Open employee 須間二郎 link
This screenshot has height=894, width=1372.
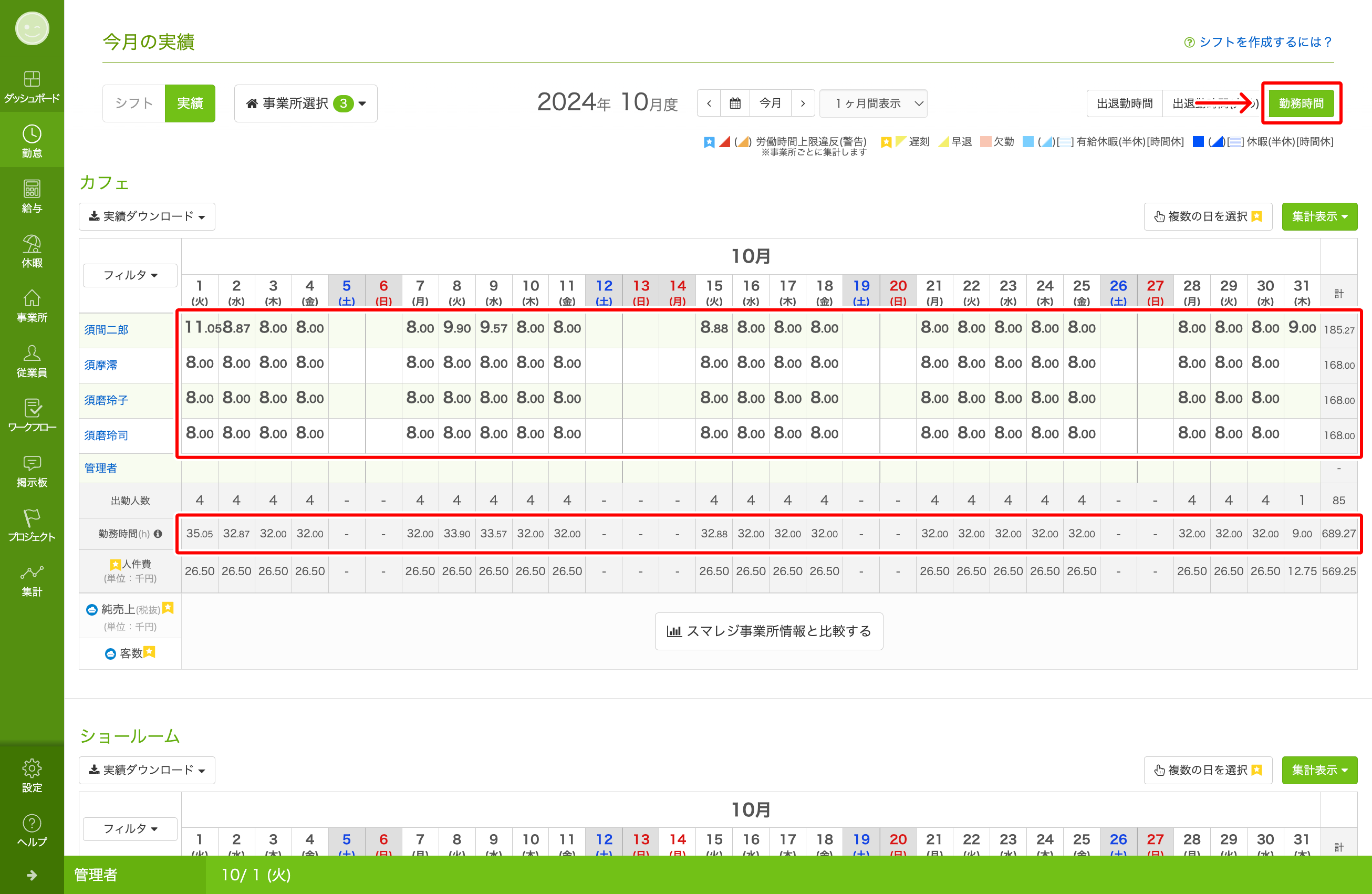pos(106,329)
